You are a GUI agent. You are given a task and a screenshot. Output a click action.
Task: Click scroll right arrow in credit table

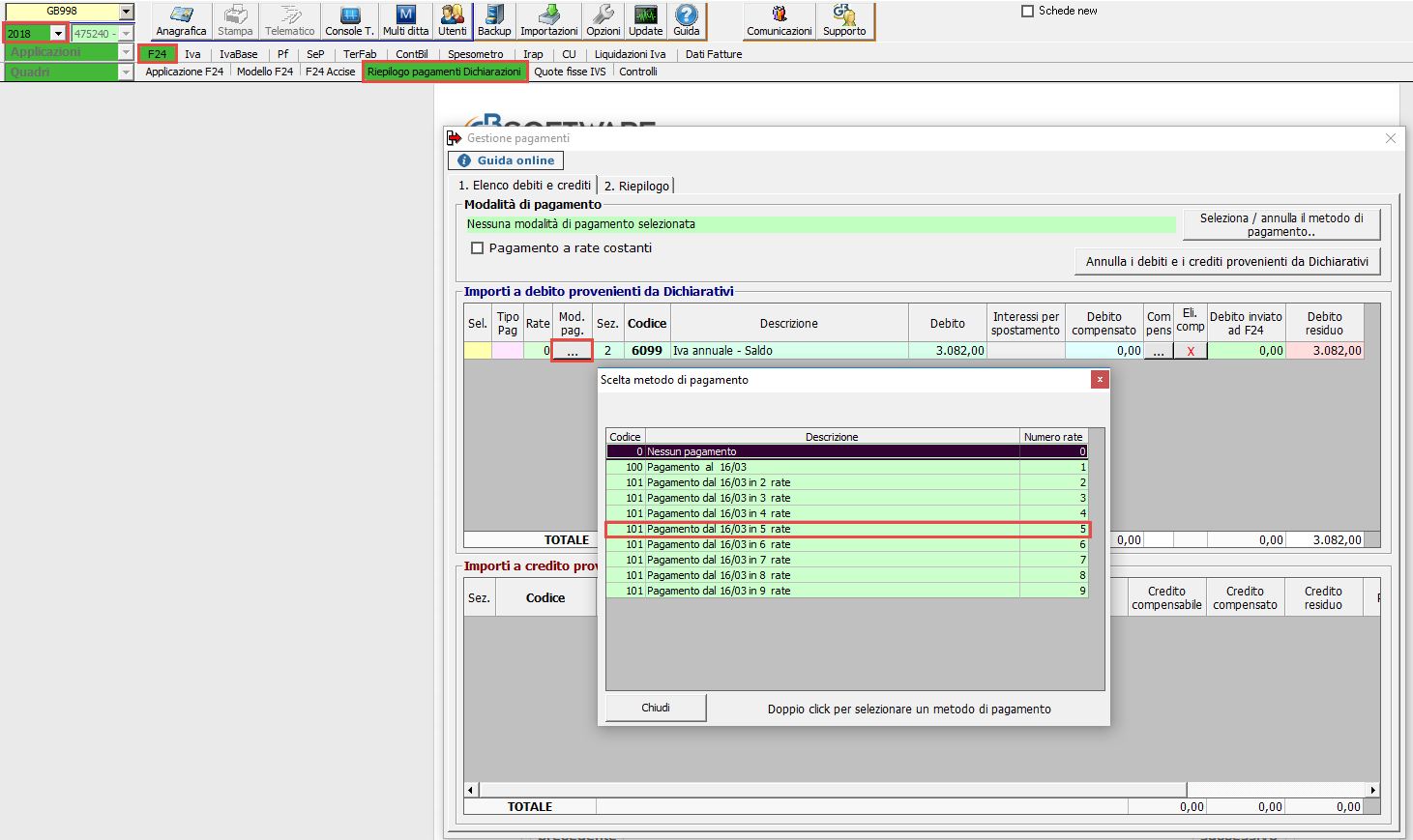coord(1372,790)
